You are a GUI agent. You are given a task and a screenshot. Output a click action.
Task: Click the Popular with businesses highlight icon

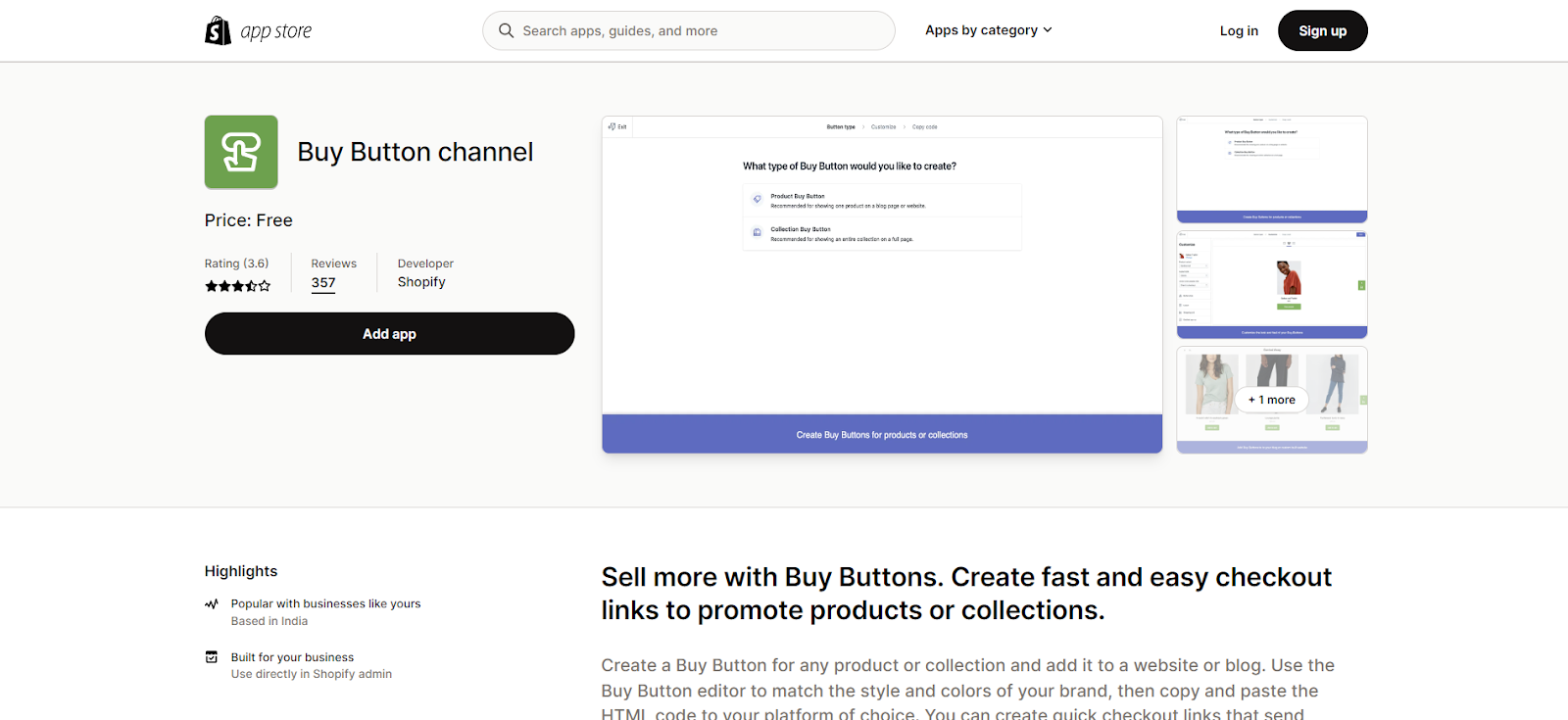(212, 604)
